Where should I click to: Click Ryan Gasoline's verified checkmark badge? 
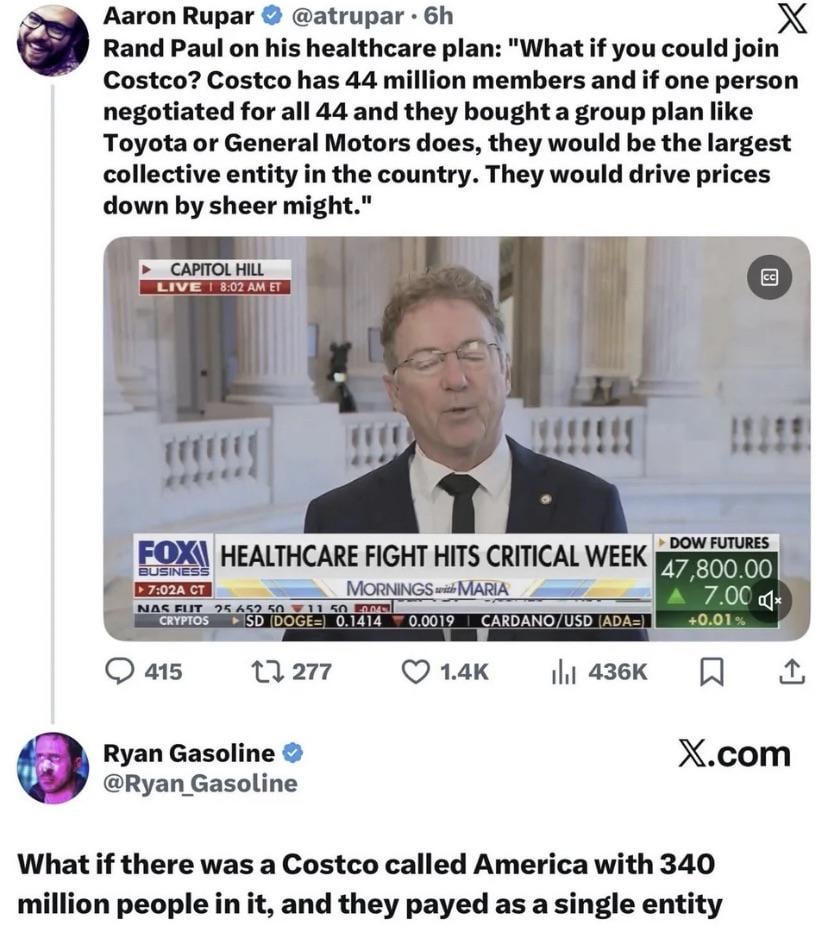point(292,754)
